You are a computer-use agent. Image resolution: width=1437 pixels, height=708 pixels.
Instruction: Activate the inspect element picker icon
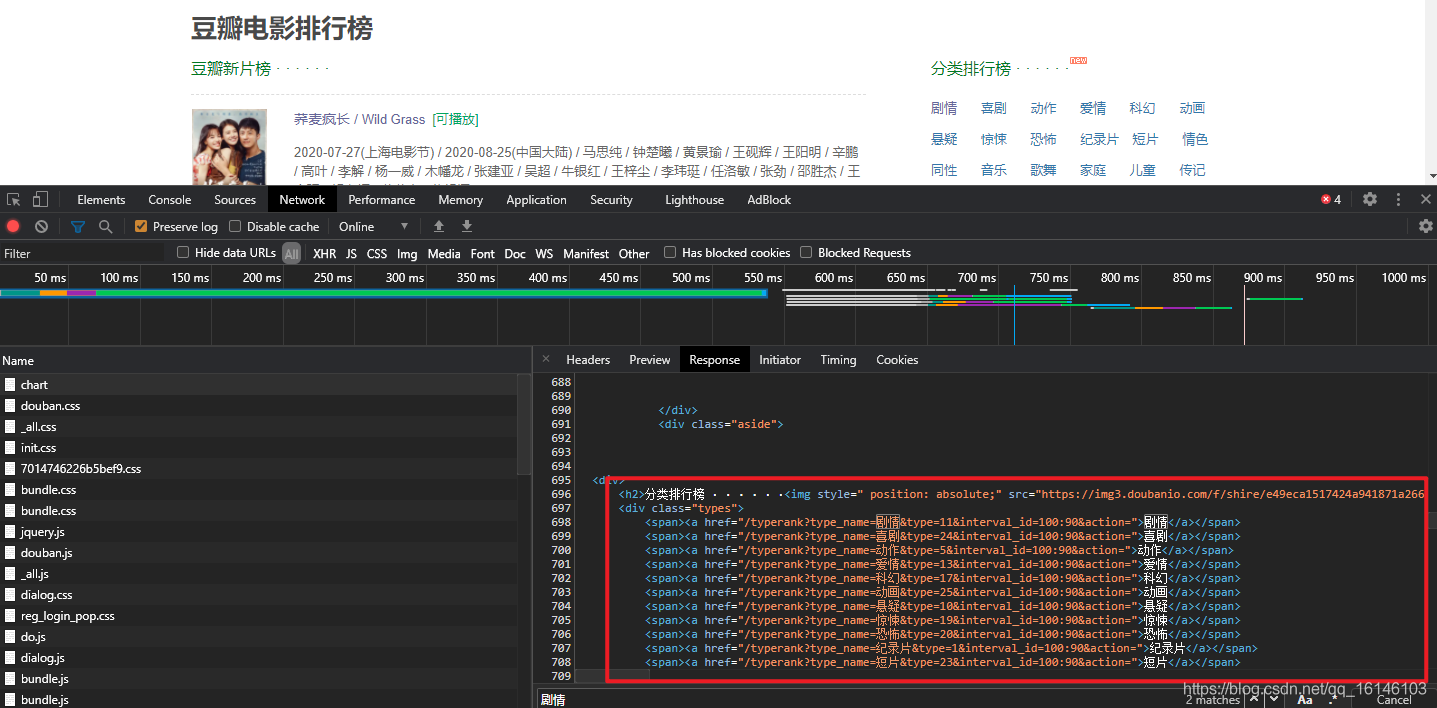click(14, 199)
